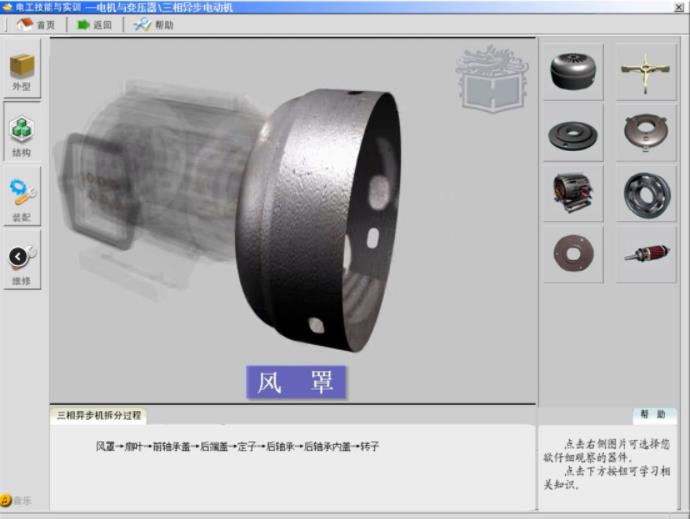690x519 pixels.
Task: Choose the black bearing cover thumbnail
Action: point(573,133)
